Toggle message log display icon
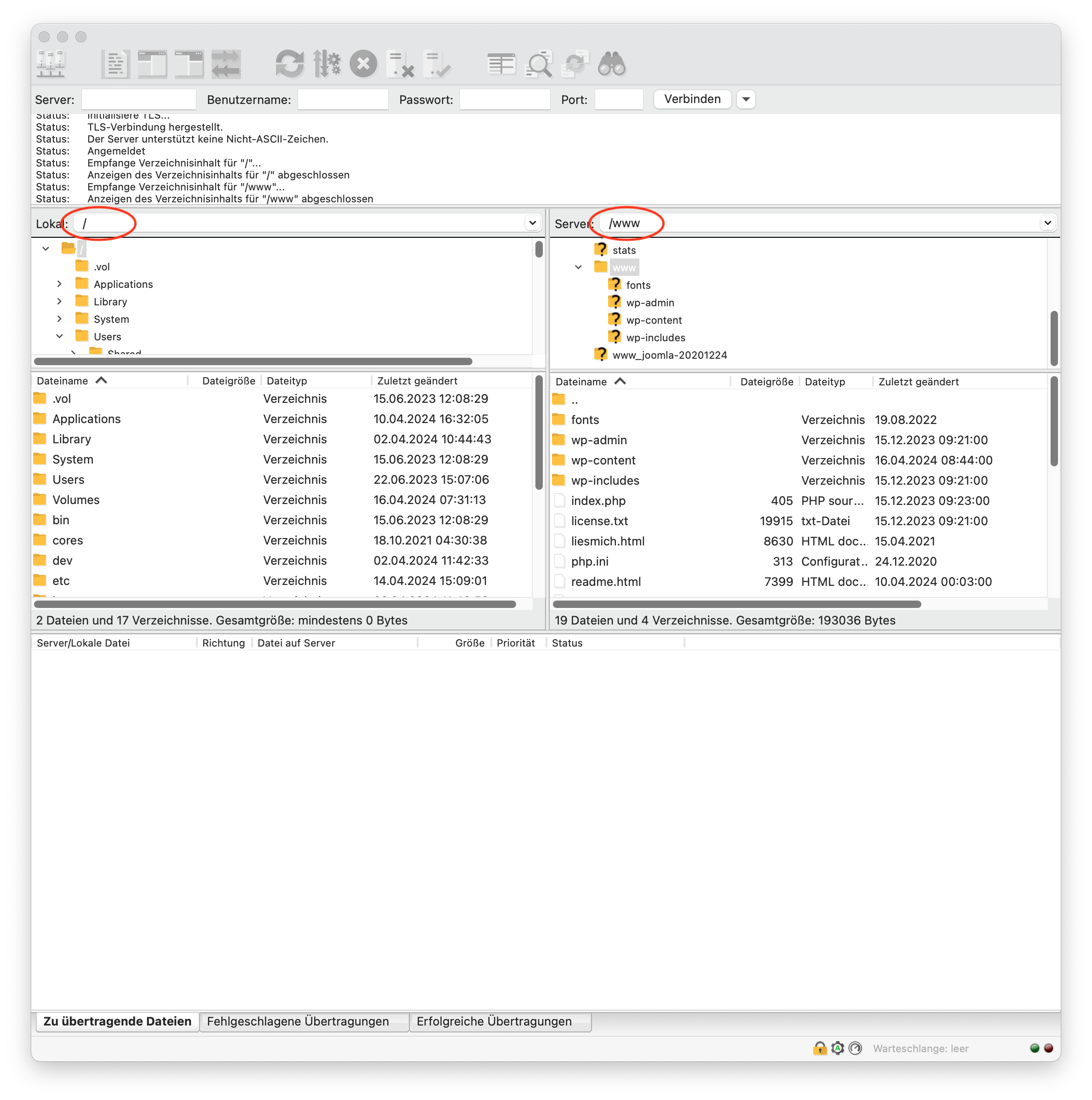The width and height of the screenshot is (1092, 1100). pyautogui.click(x=115, y=64)
